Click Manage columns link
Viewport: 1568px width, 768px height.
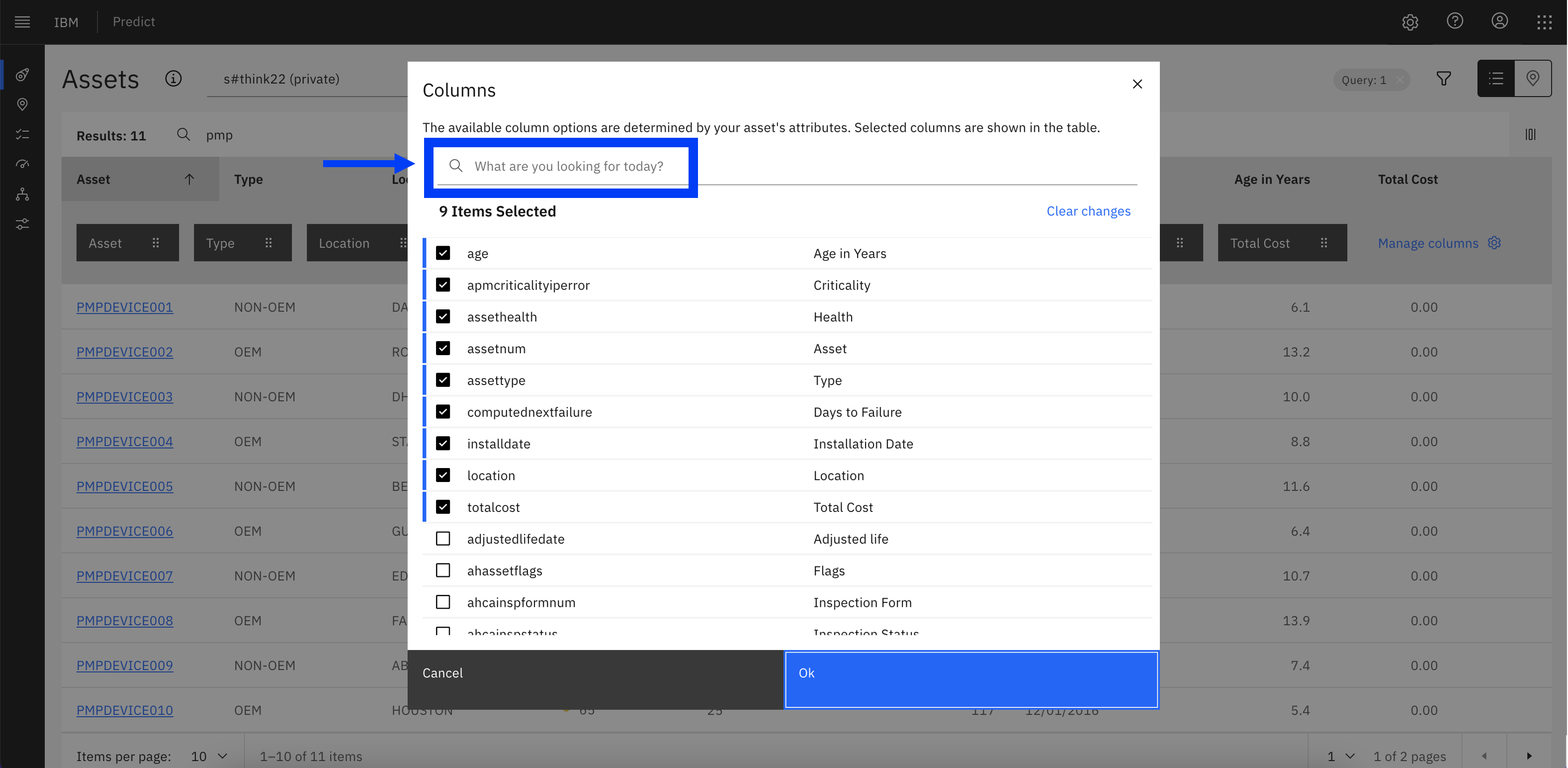coord(1428,243)
